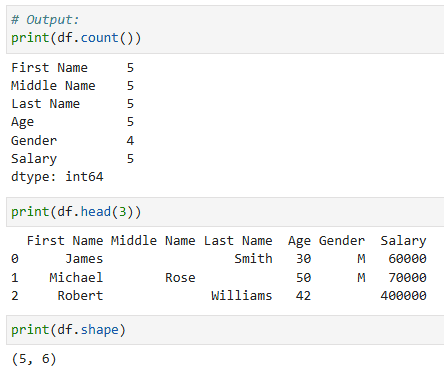Viewport: 444px width, 375px height.
Task: Click the 'First Name' column header in table
Action: pyautogui.click(x=65, y=240)
